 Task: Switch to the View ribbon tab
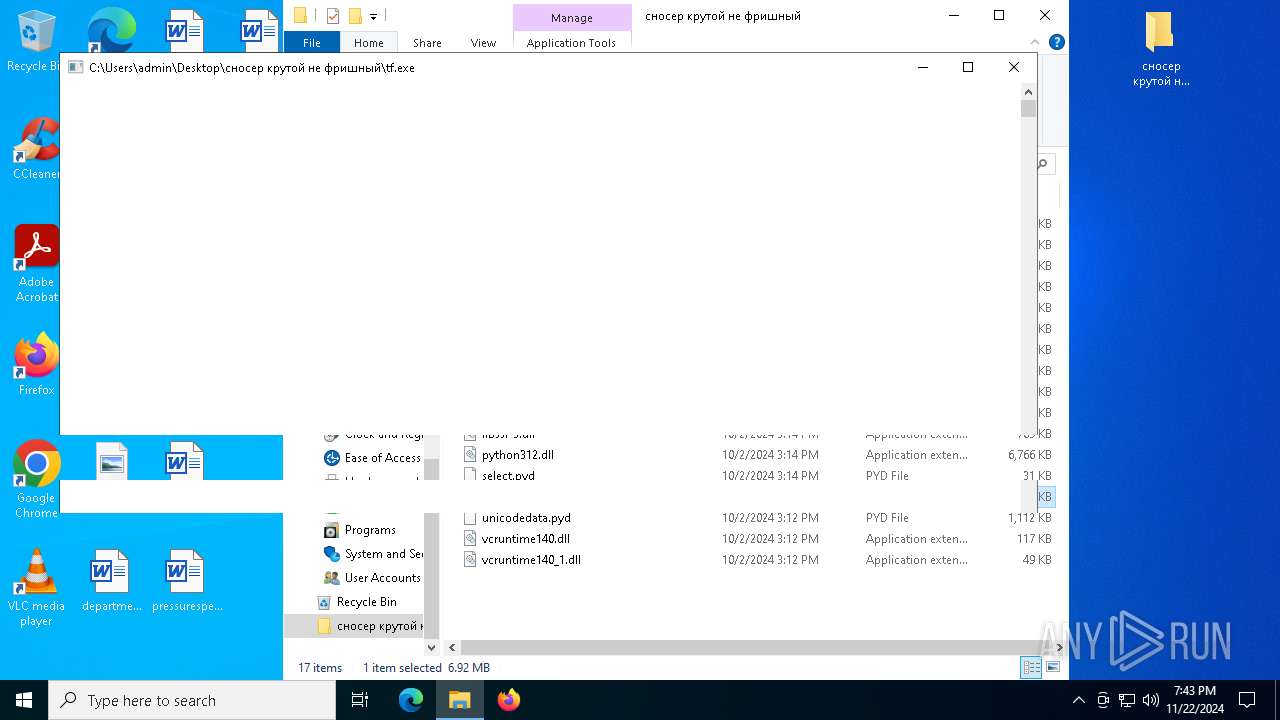(x=483, y=43)
